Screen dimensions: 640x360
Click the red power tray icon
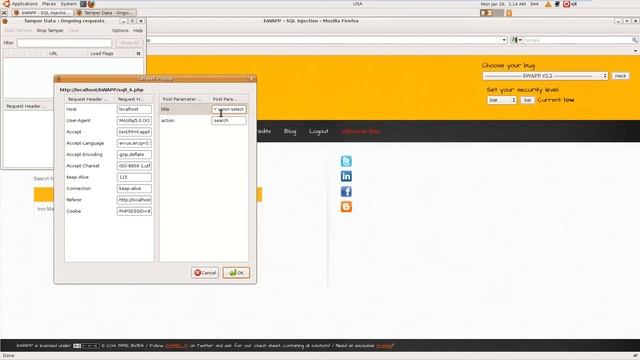click(566, 4)
